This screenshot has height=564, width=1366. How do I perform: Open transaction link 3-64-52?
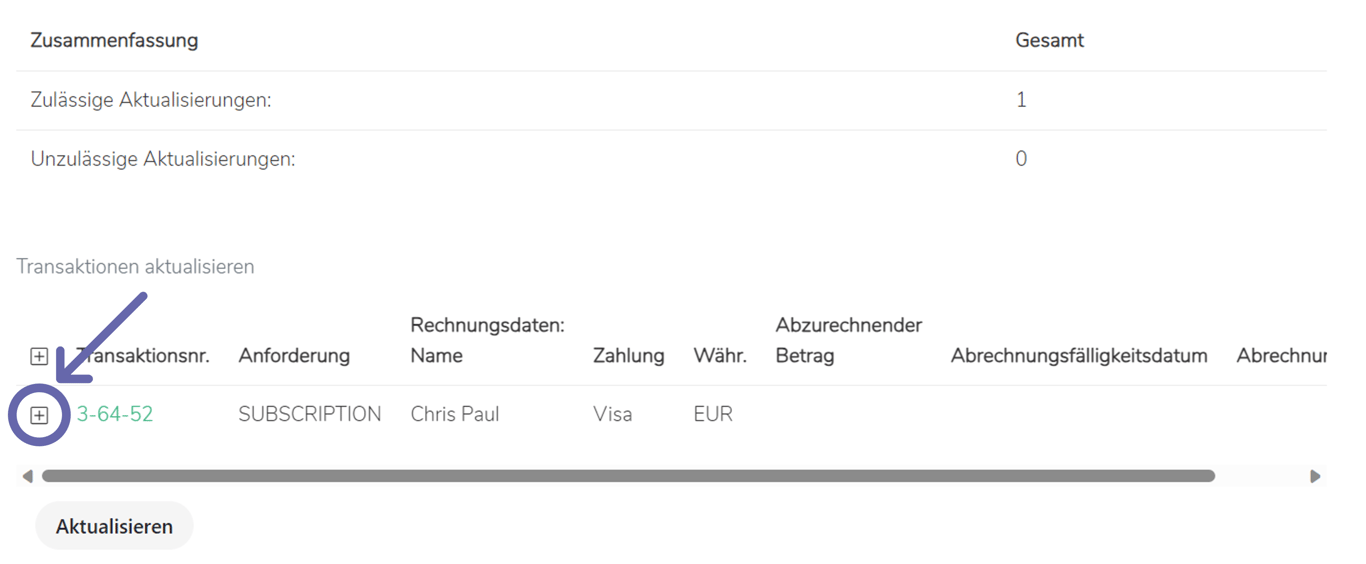(115, 414)
